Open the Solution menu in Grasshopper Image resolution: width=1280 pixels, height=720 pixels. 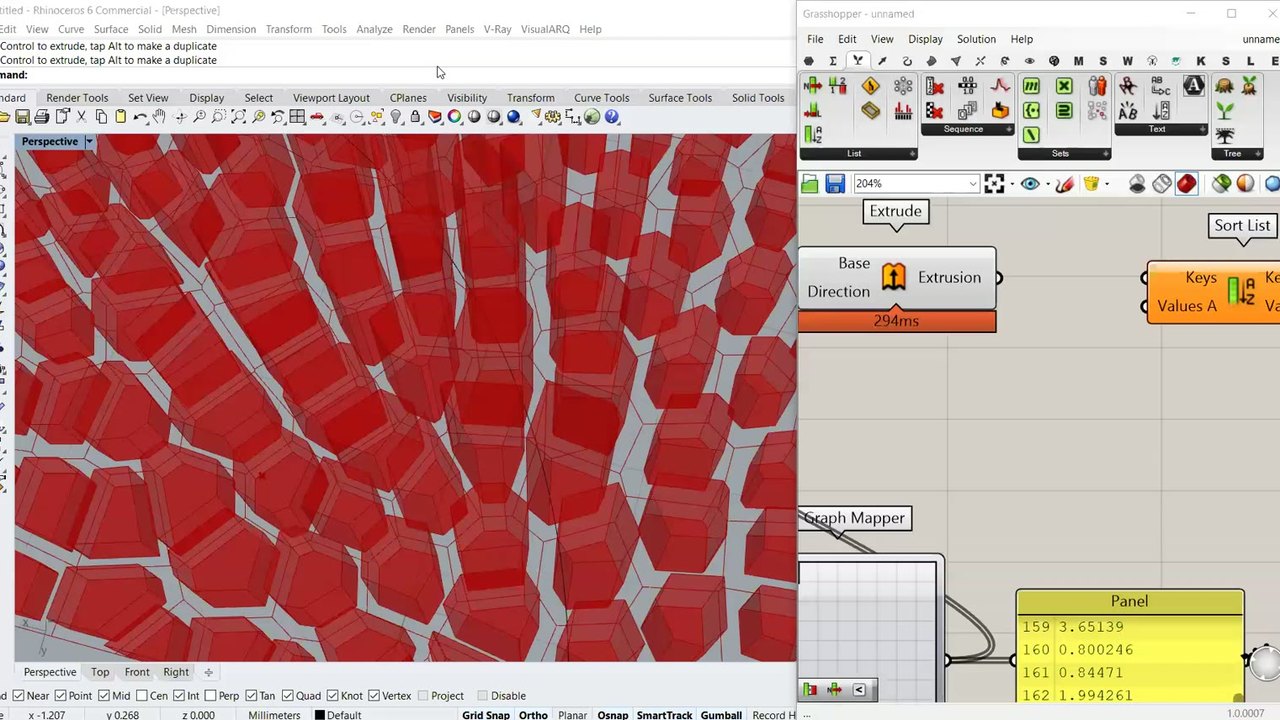(976, 39)
